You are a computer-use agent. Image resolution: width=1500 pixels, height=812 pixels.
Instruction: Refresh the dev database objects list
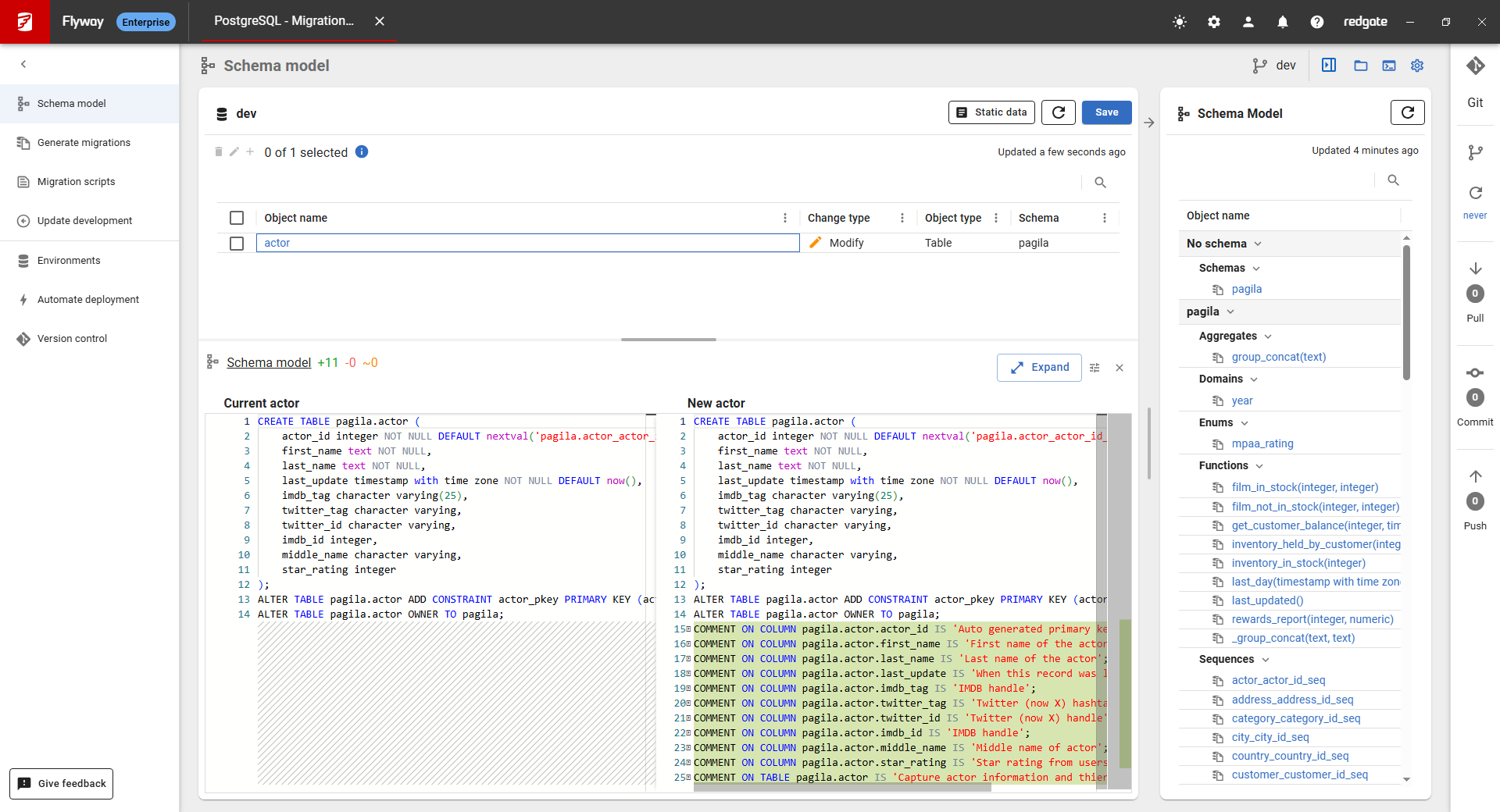[1058, 112]
